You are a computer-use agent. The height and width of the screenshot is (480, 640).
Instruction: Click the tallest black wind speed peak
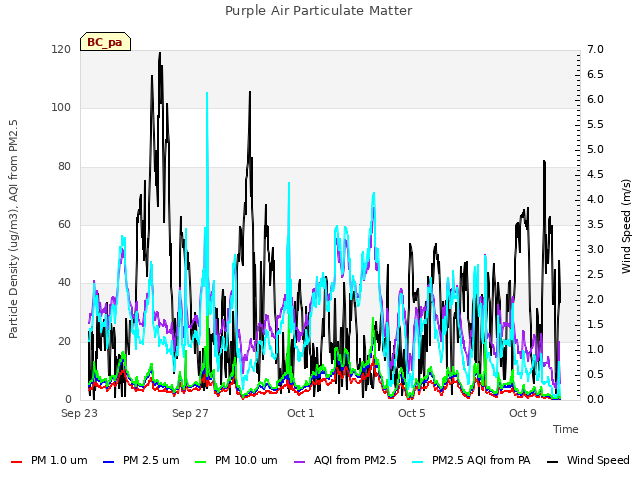160,53
